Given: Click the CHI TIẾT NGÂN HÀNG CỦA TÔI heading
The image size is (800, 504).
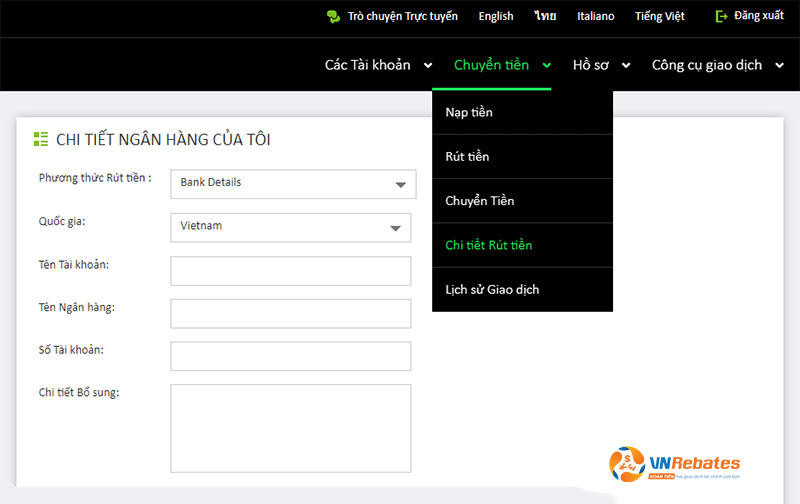Looking at the screenshot, I should 163,139.
